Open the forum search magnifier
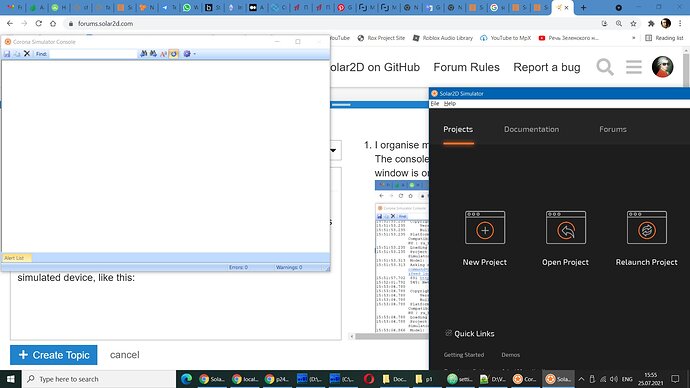Image resolution: width=690 pixels, height=388 pixels. click(605, 67)
